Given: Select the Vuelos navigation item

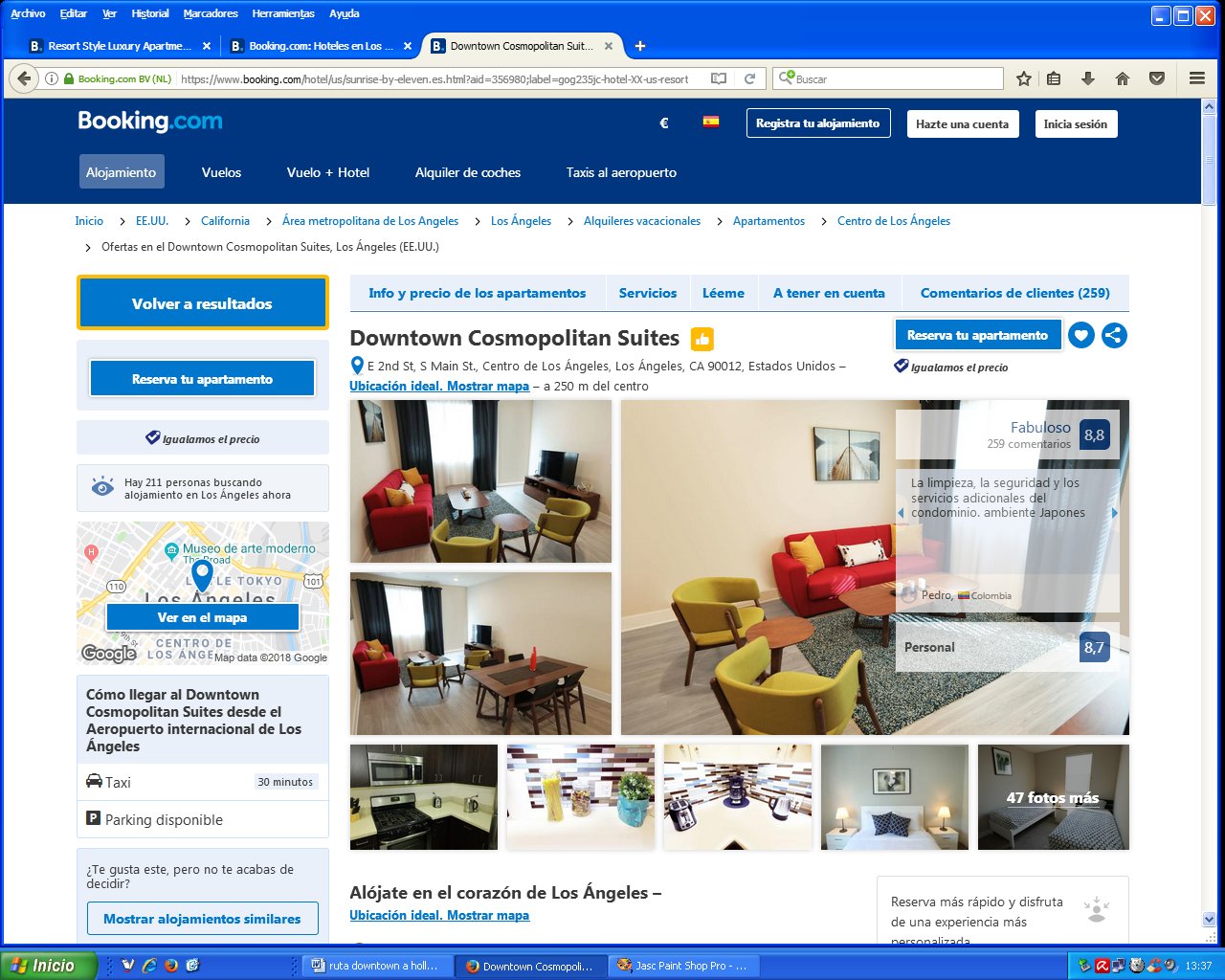Looking at the screenshot, I should tap(221, 172).
